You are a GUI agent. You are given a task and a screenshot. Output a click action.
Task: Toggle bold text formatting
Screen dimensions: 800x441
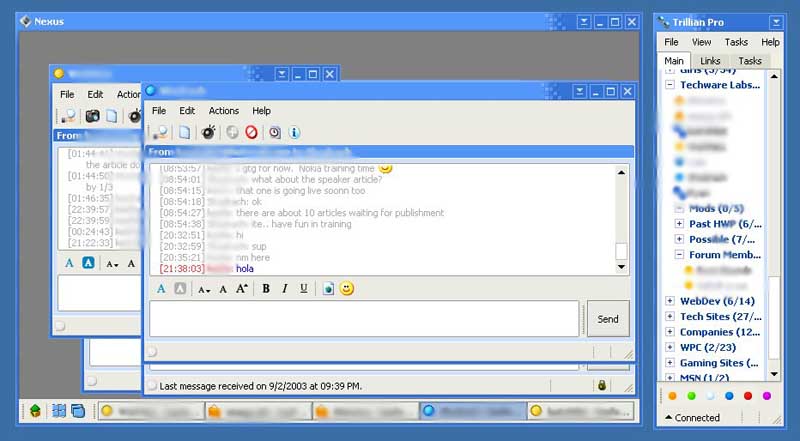pyautogui.click(x=266, y=289)
